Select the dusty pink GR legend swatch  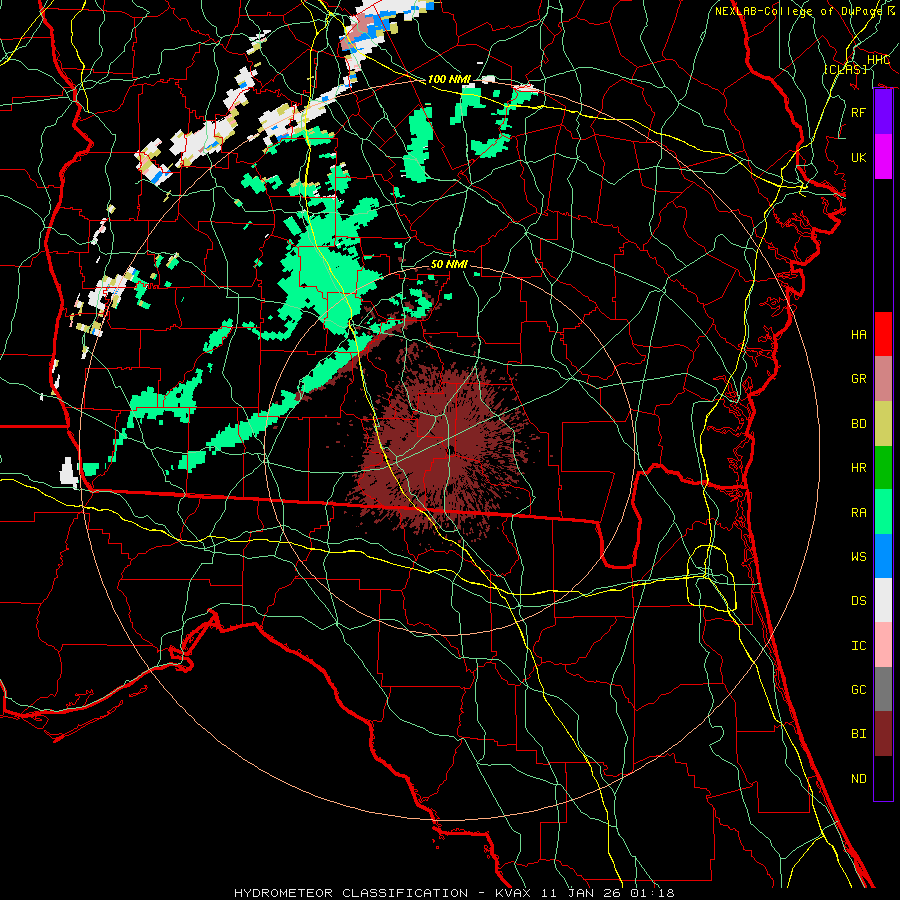[883, 378]
